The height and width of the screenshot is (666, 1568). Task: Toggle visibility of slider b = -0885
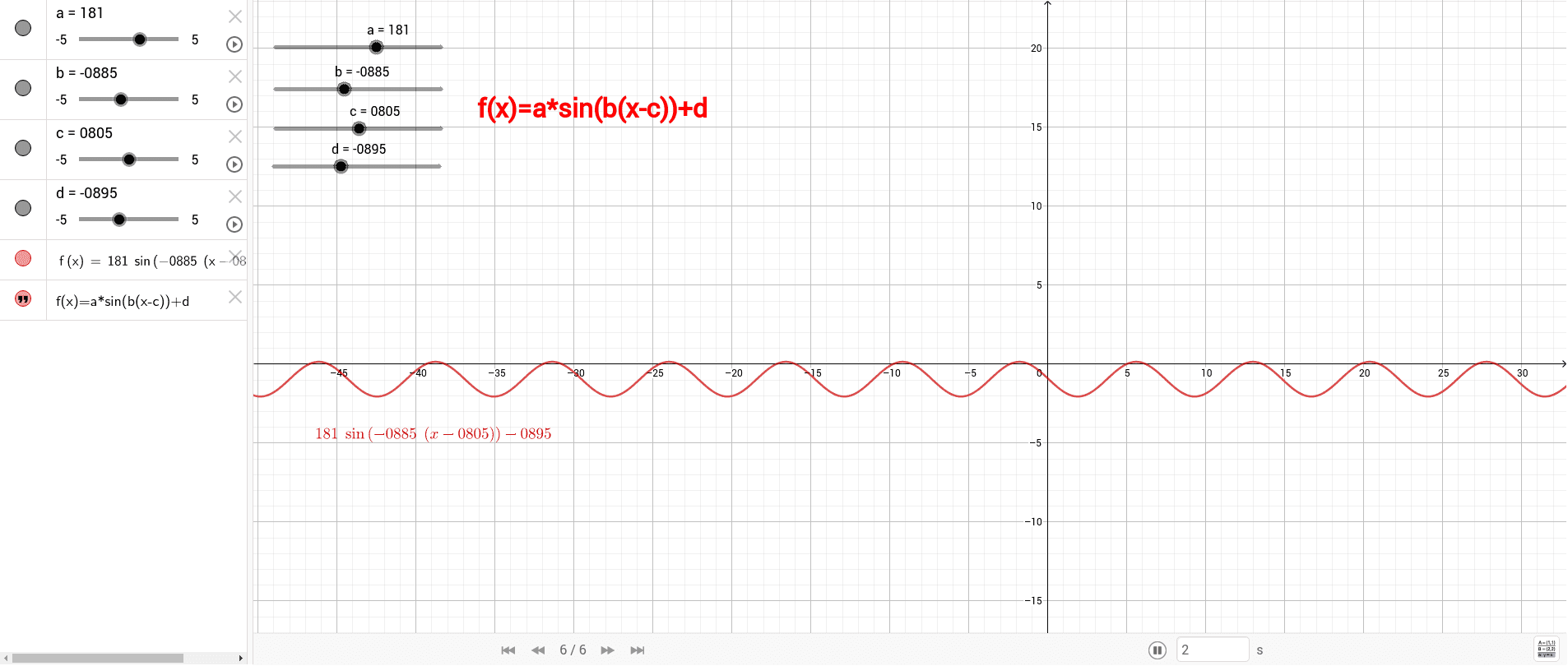[23, 88]
